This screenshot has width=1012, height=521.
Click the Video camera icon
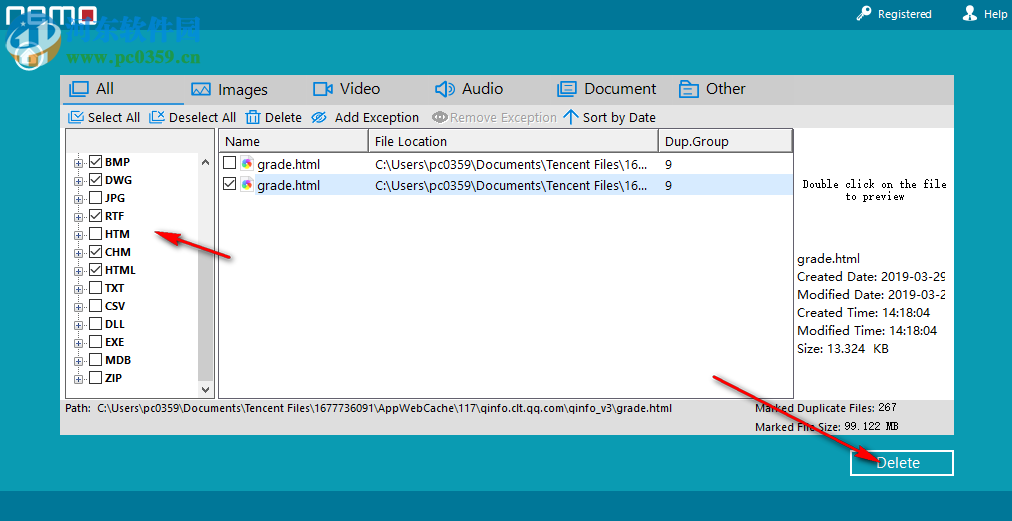click(323, 88)
